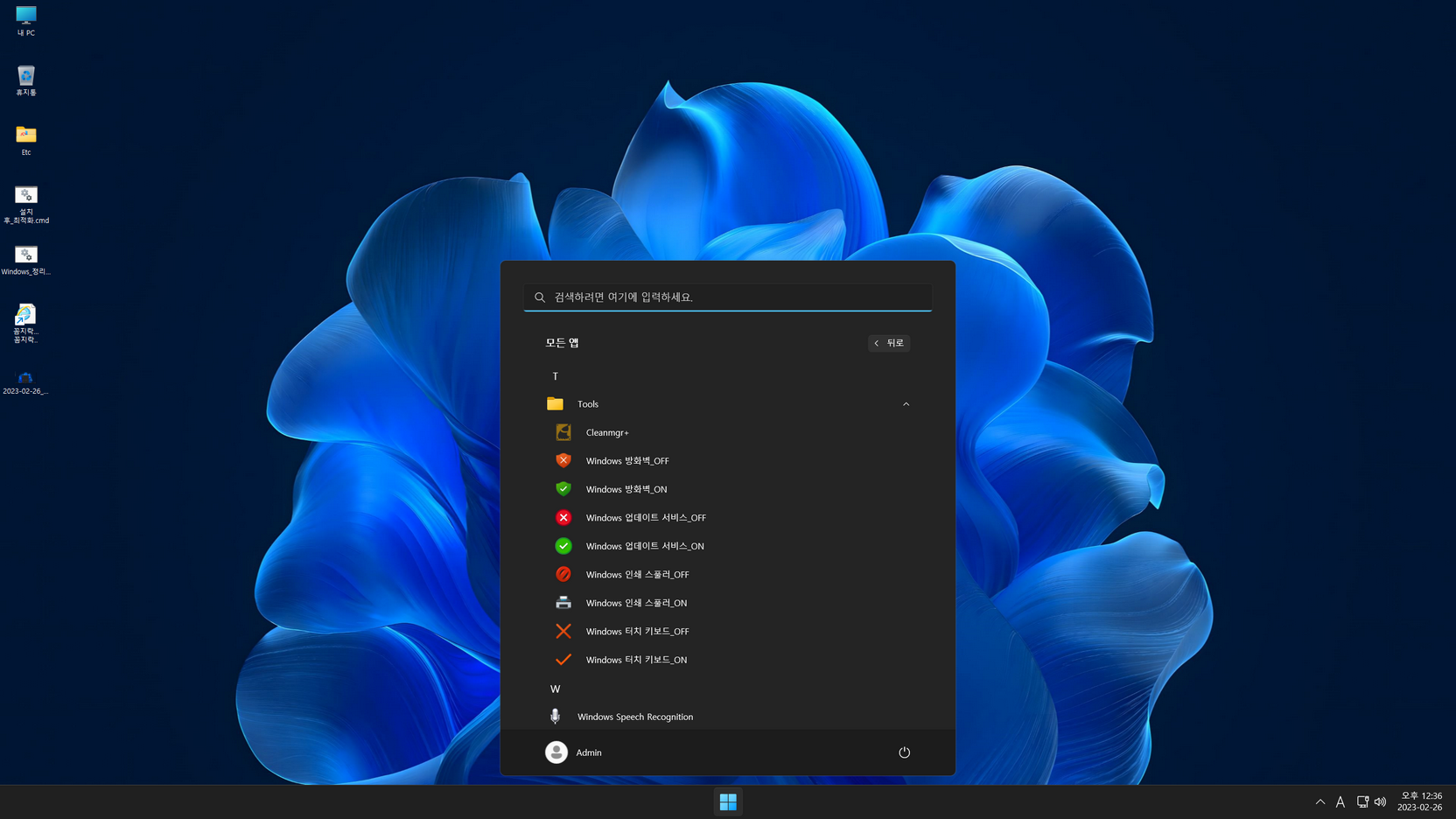
Task: Click the orange checkmark icon for 터치 키보드_ON
Action: tap(563, 660)
